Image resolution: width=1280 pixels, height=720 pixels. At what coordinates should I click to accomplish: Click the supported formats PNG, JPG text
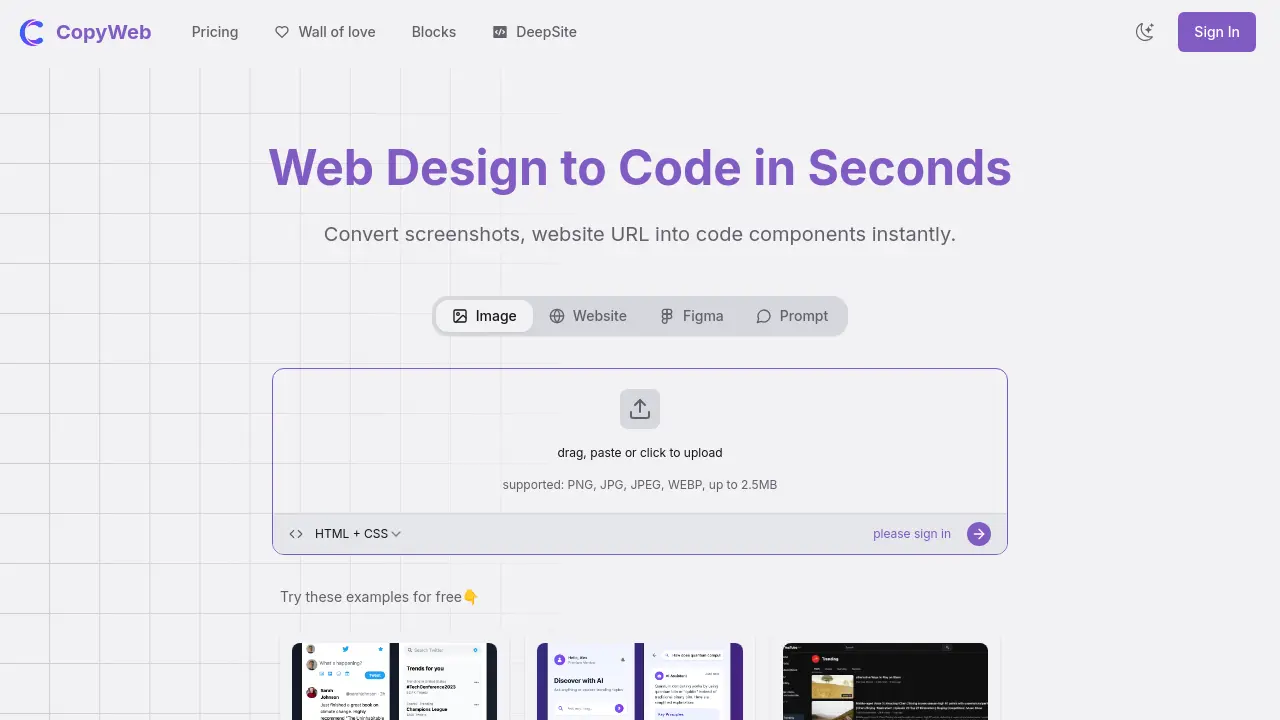click(x=640, y=485)
